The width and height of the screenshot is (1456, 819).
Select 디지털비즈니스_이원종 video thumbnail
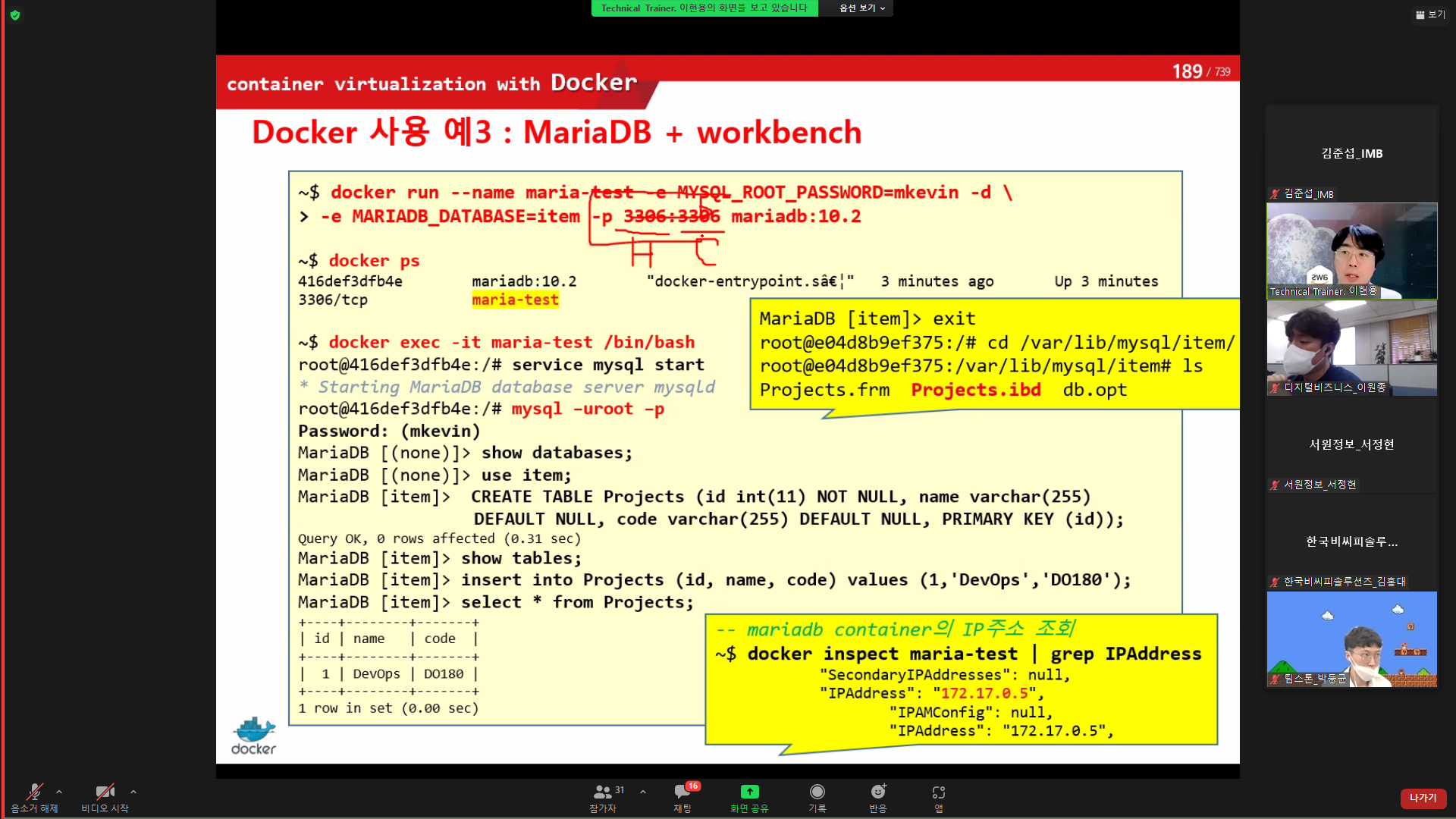[1351, 348]
